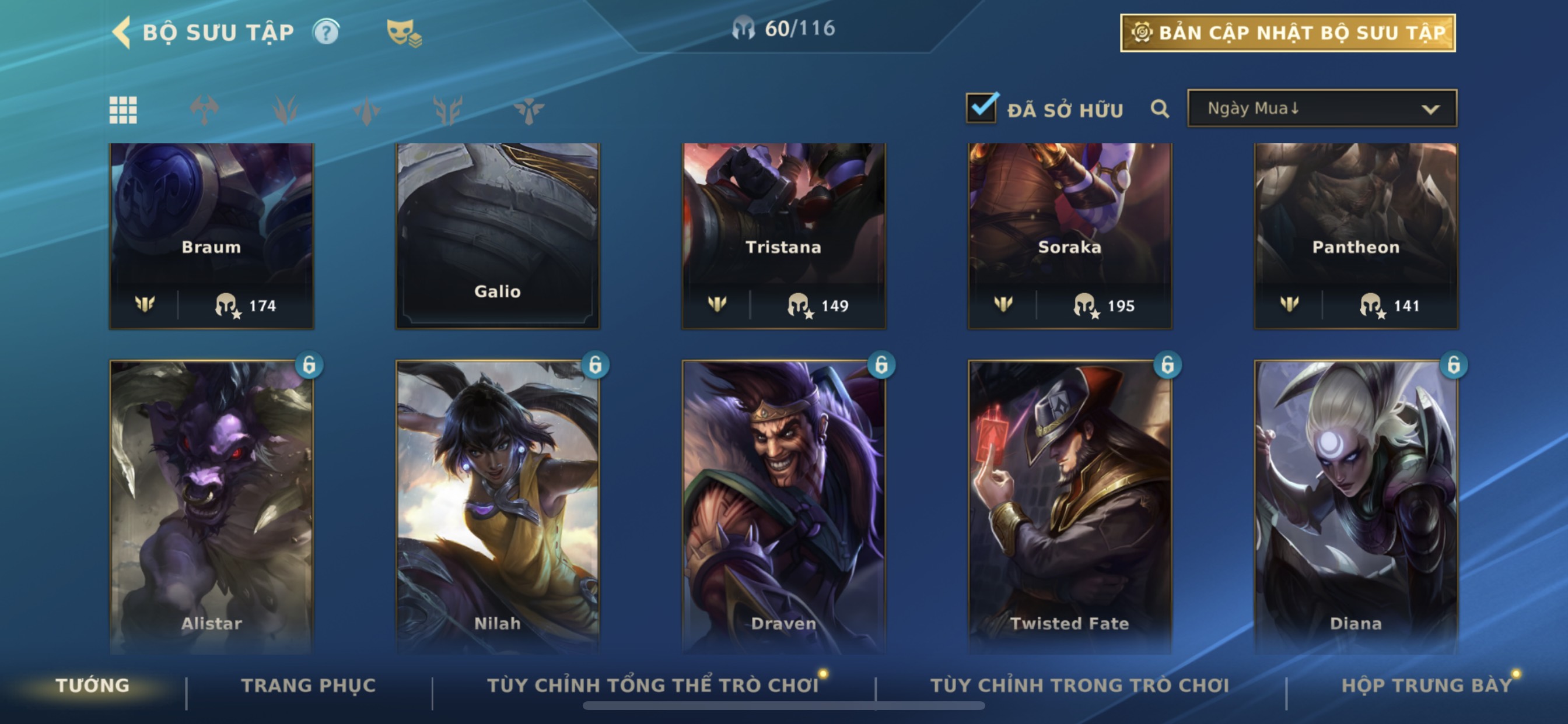Viewport: 1568px width, 724px height.
Task: Select the Draven champion card
Action: tap(783, 507)
